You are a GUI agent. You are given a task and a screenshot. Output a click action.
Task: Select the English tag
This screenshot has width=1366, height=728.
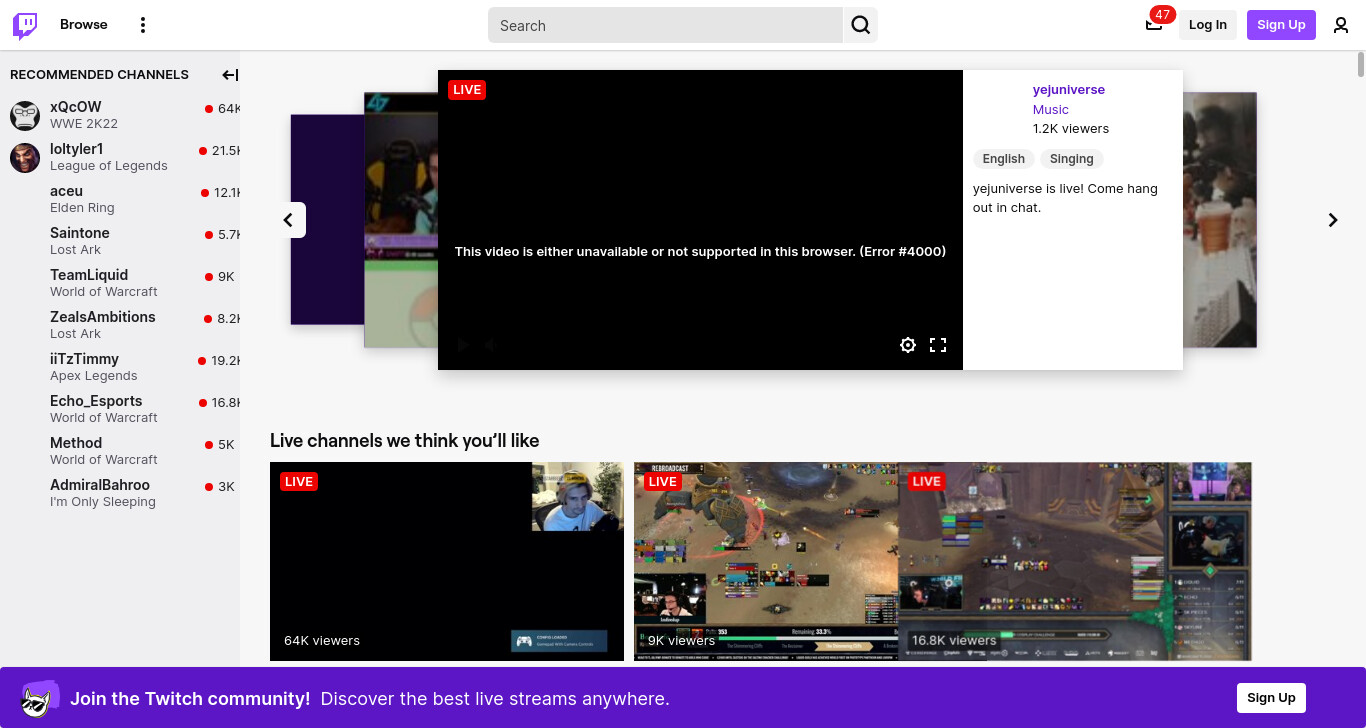(1004, 159)
